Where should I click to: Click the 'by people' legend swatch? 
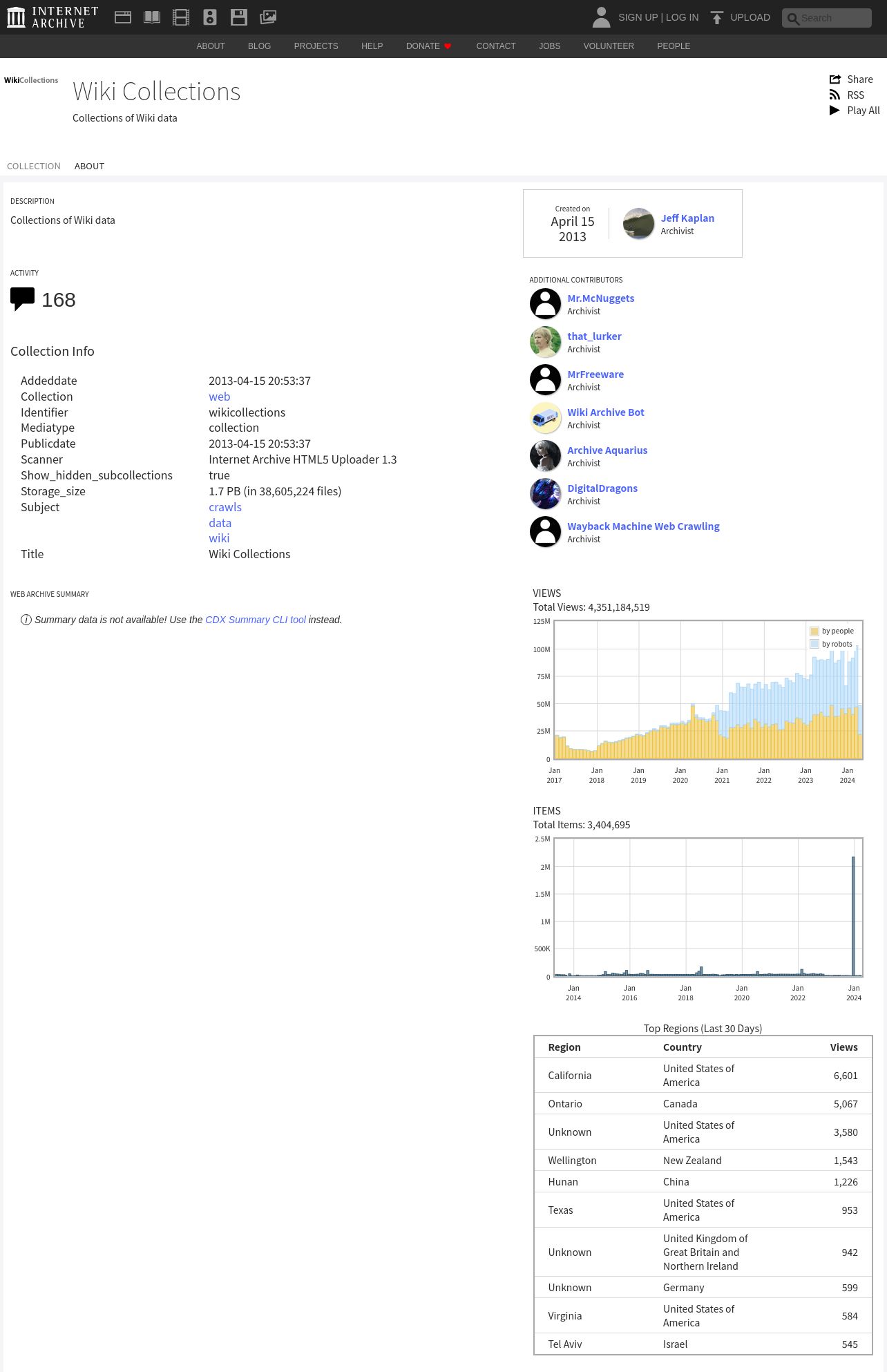pos(814,631)
